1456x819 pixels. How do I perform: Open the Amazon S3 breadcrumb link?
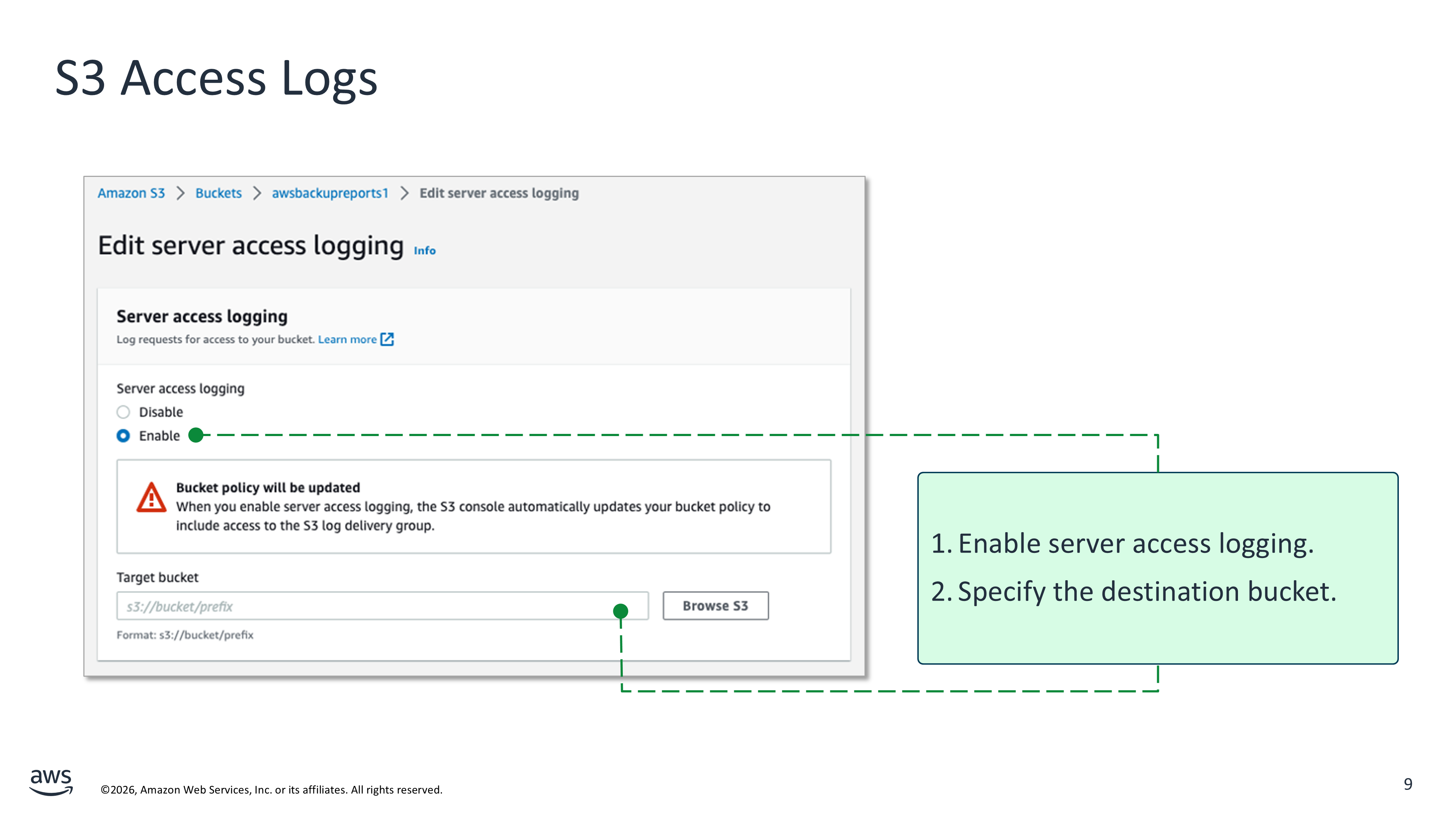pyautogui.click(x=131, y=193)
